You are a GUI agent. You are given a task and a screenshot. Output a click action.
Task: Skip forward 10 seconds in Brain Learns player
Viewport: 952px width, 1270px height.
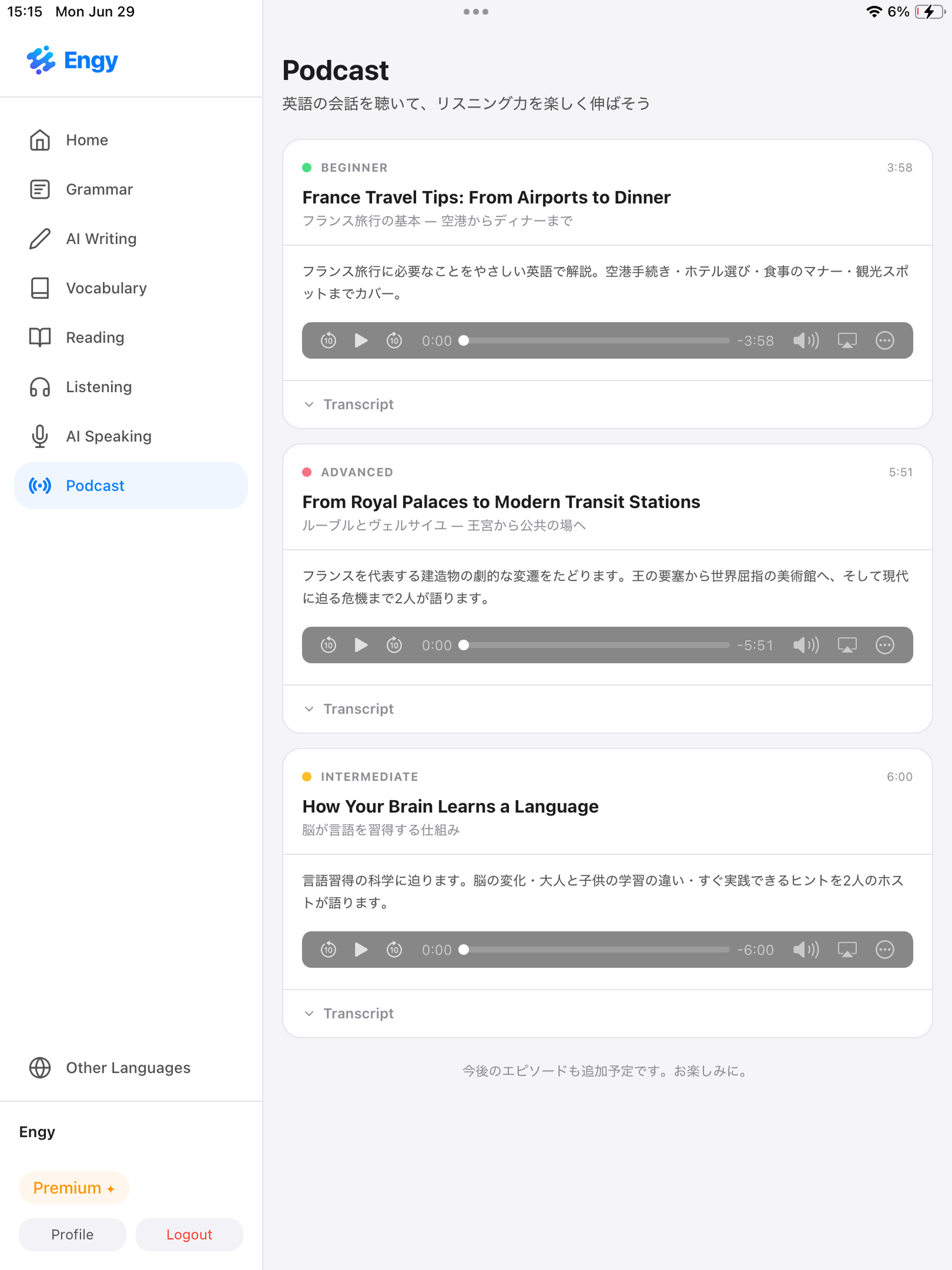click(x=394, y=950)
